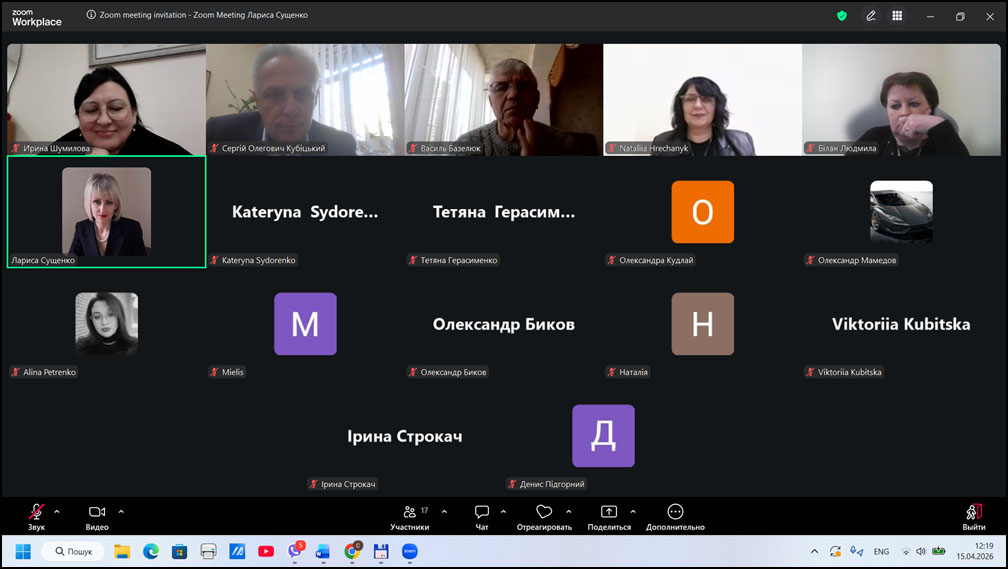Click purple M avatar of Mielis

(x=305, y=323)
